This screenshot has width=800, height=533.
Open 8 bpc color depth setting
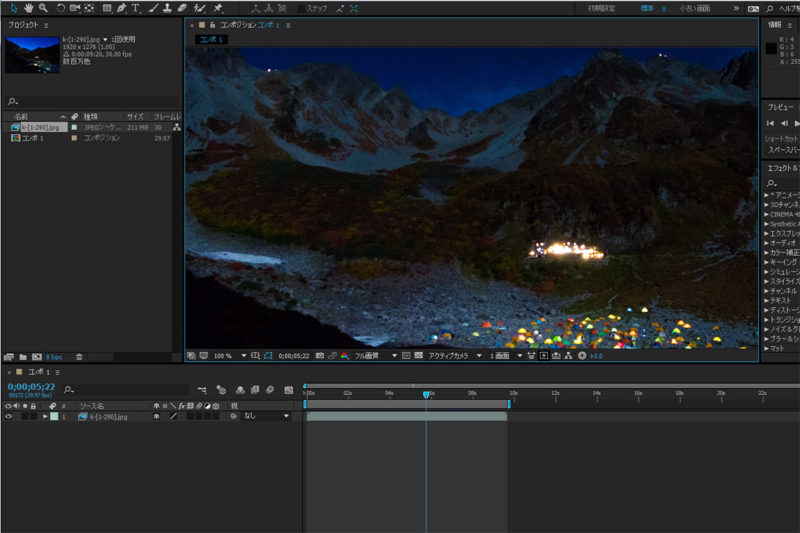[x=54, y=357]
